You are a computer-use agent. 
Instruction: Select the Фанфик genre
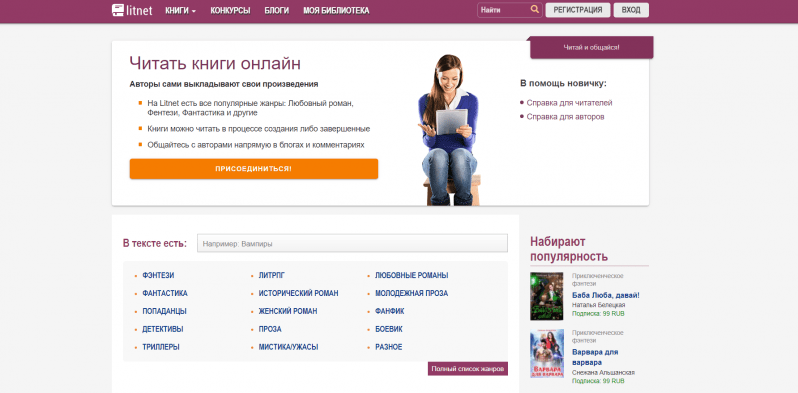click(389, 311)
